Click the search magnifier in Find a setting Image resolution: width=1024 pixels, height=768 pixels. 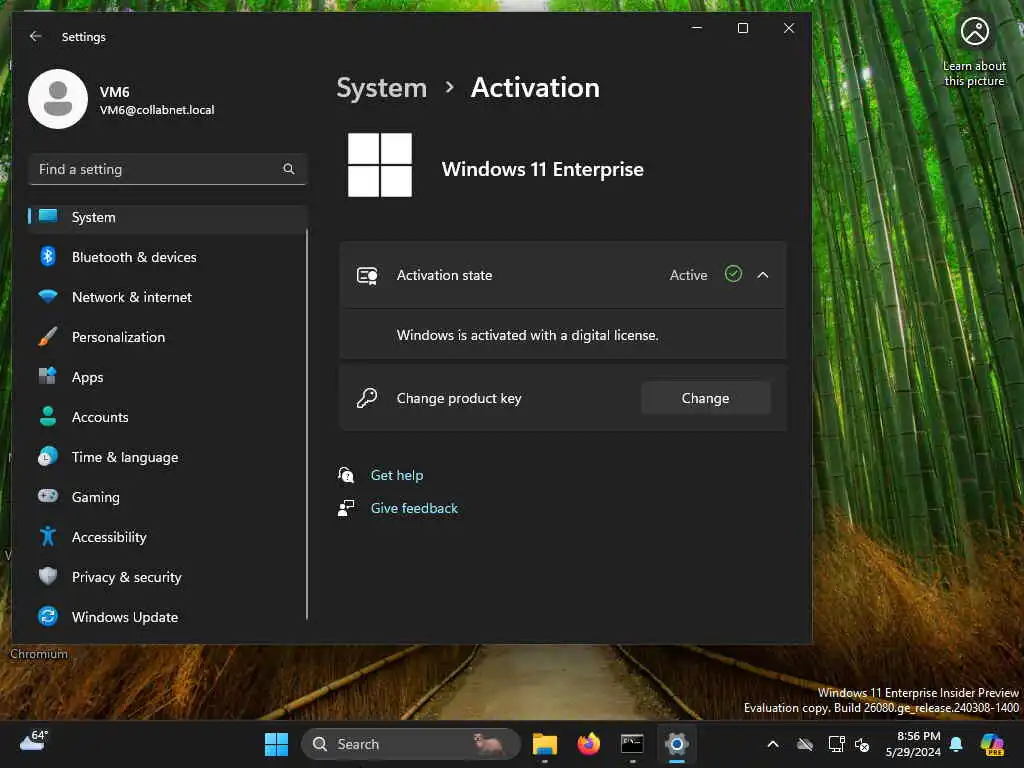[x=289, y=169]
